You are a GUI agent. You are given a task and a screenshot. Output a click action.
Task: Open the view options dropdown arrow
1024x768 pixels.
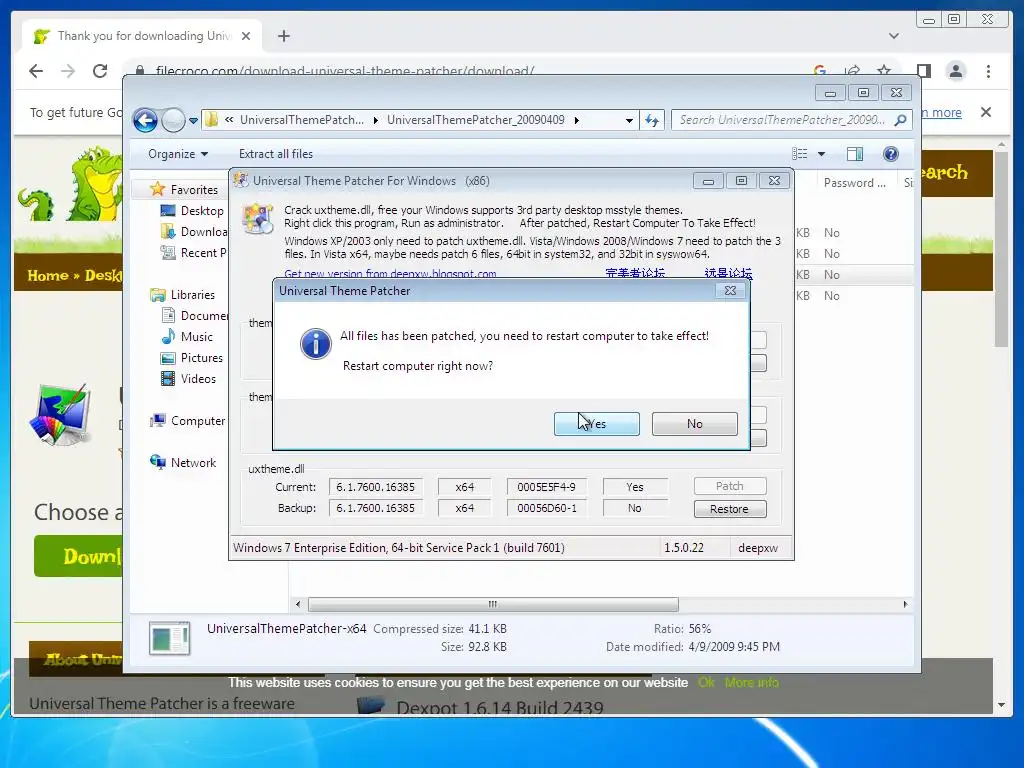[x=822, y=154]
